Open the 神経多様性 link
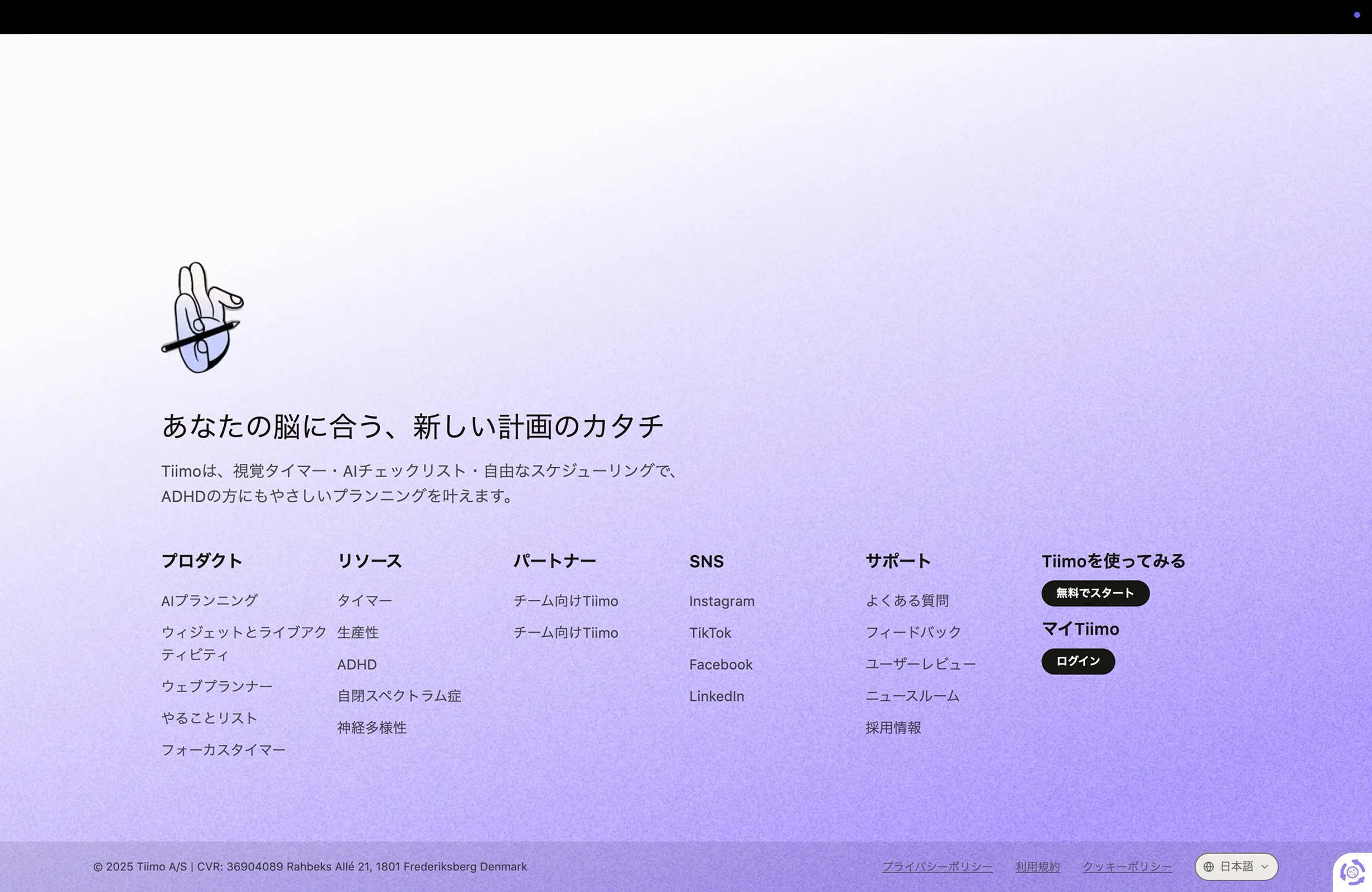This screenshot has height=892, width=1372. pos(372,728)
